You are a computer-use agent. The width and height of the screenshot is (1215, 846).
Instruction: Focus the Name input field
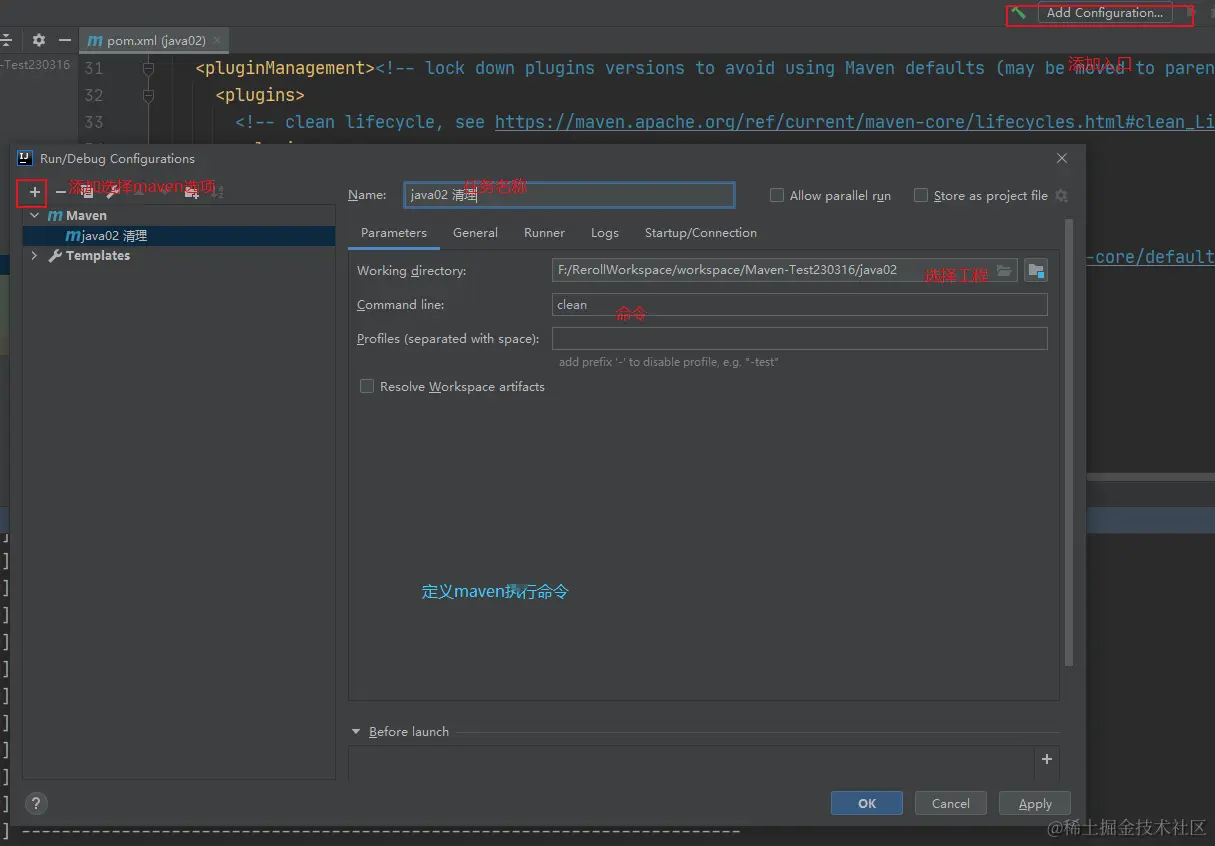(x=569, y=195)
